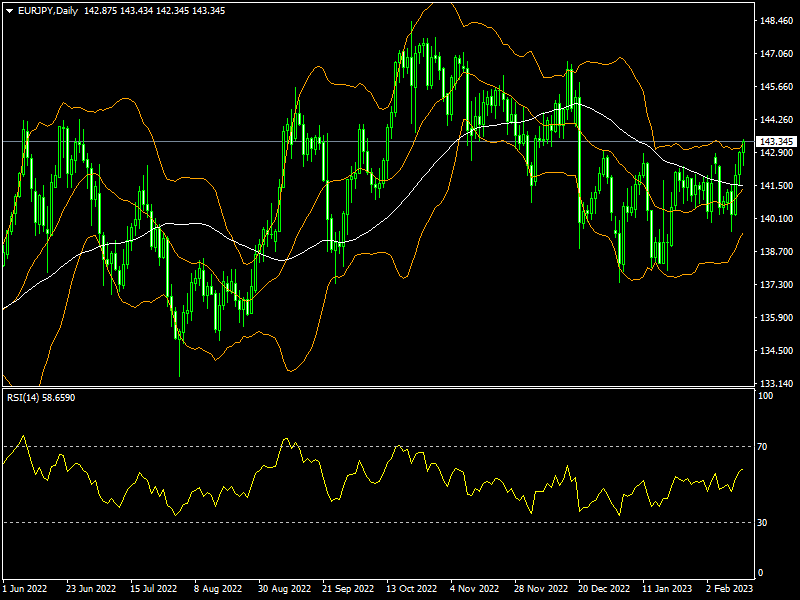The width and height of the screenshot is (800, 600).
Task: Click the OHLC values 142.875 143.434 142.345 143.345
Action: (155, 11)
